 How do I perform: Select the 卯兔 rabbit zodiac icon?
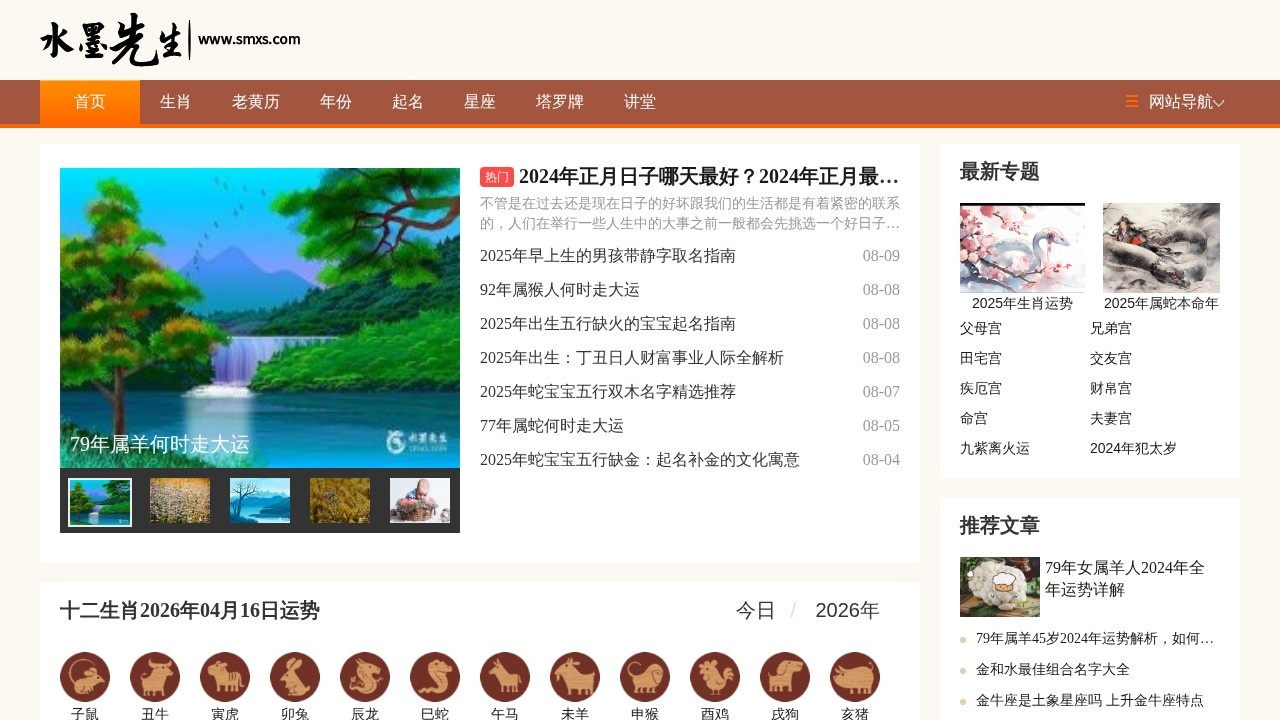tap(295, 676)
